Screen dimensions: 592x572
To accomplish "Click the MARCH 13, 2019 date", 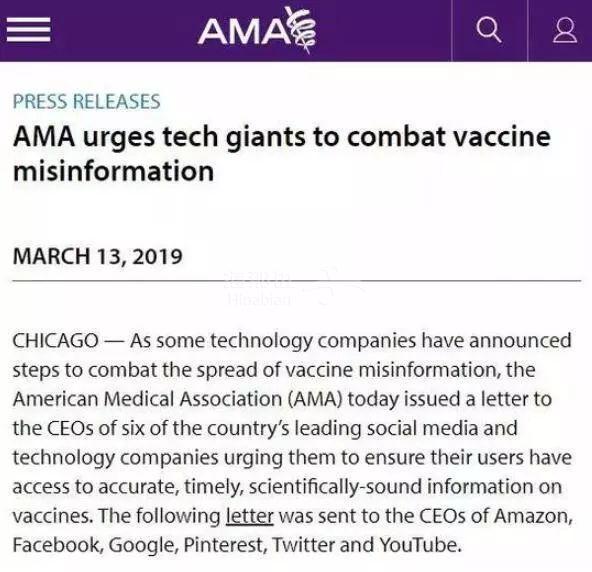I will pyautogui.click(x=98, y=256).
